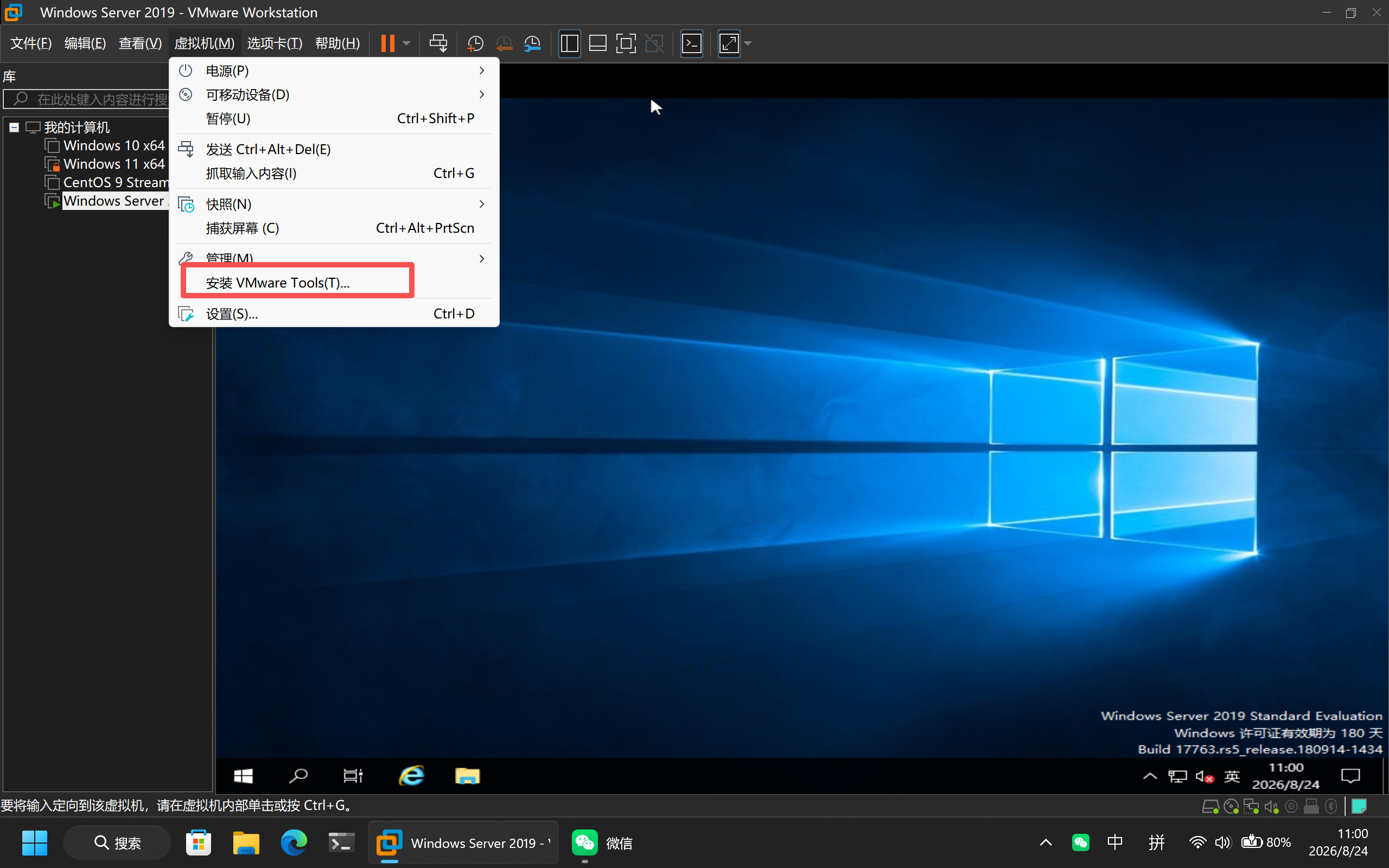Click the revert-to-snapshot toolbar icon

[x=504, y=43]
